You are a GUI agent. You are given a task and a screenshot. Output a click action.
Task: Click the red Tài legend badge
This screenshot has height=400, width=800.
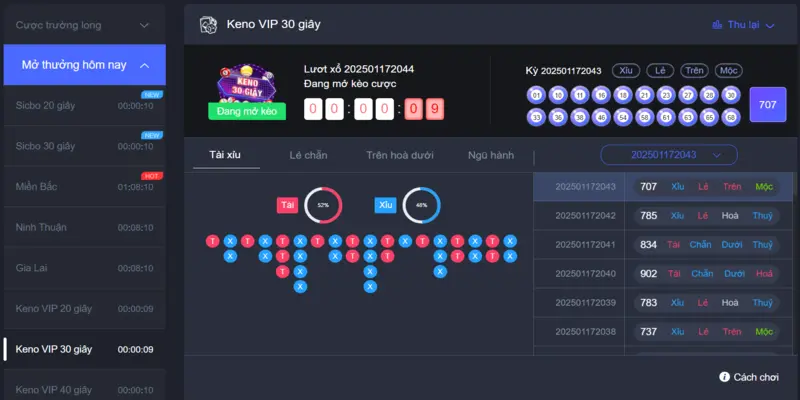pyautogui.click(x=288, y=205)
